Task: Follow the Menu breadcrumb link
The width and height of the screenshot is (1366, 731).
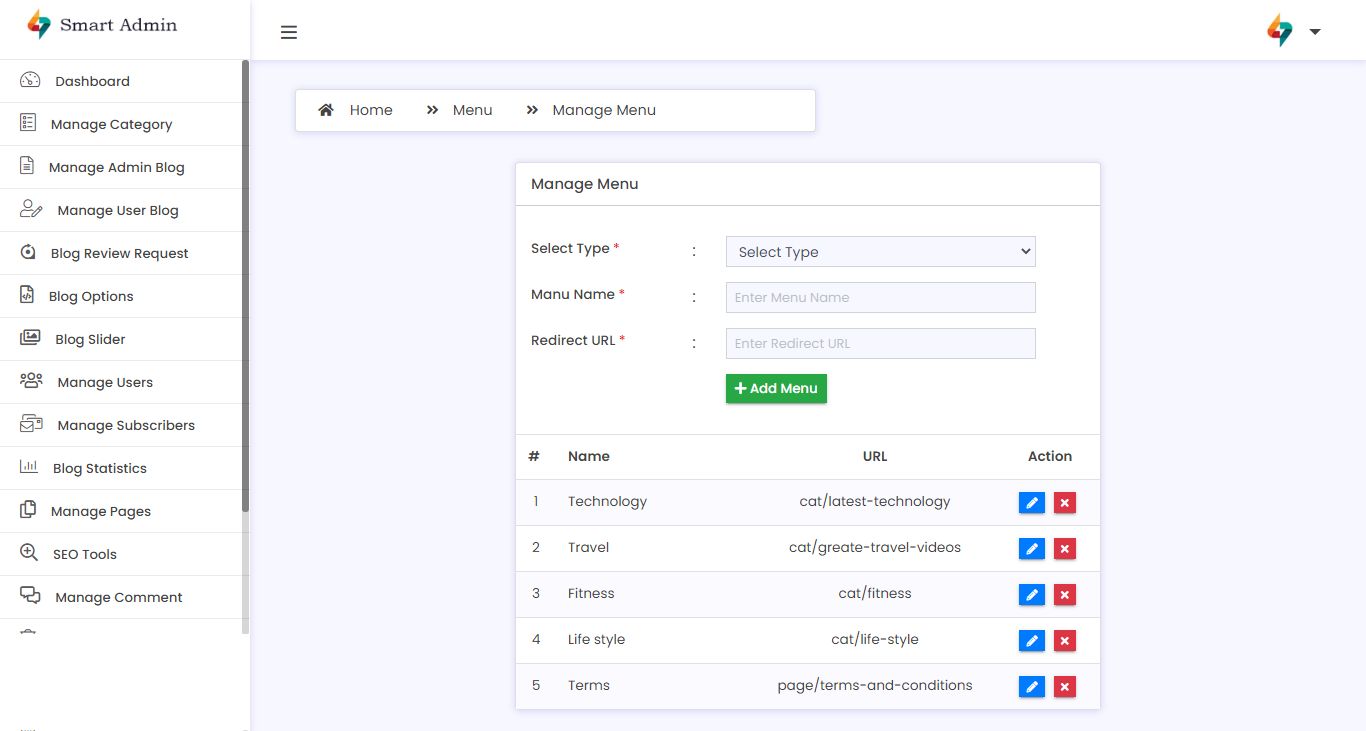Action: point(472,110)
